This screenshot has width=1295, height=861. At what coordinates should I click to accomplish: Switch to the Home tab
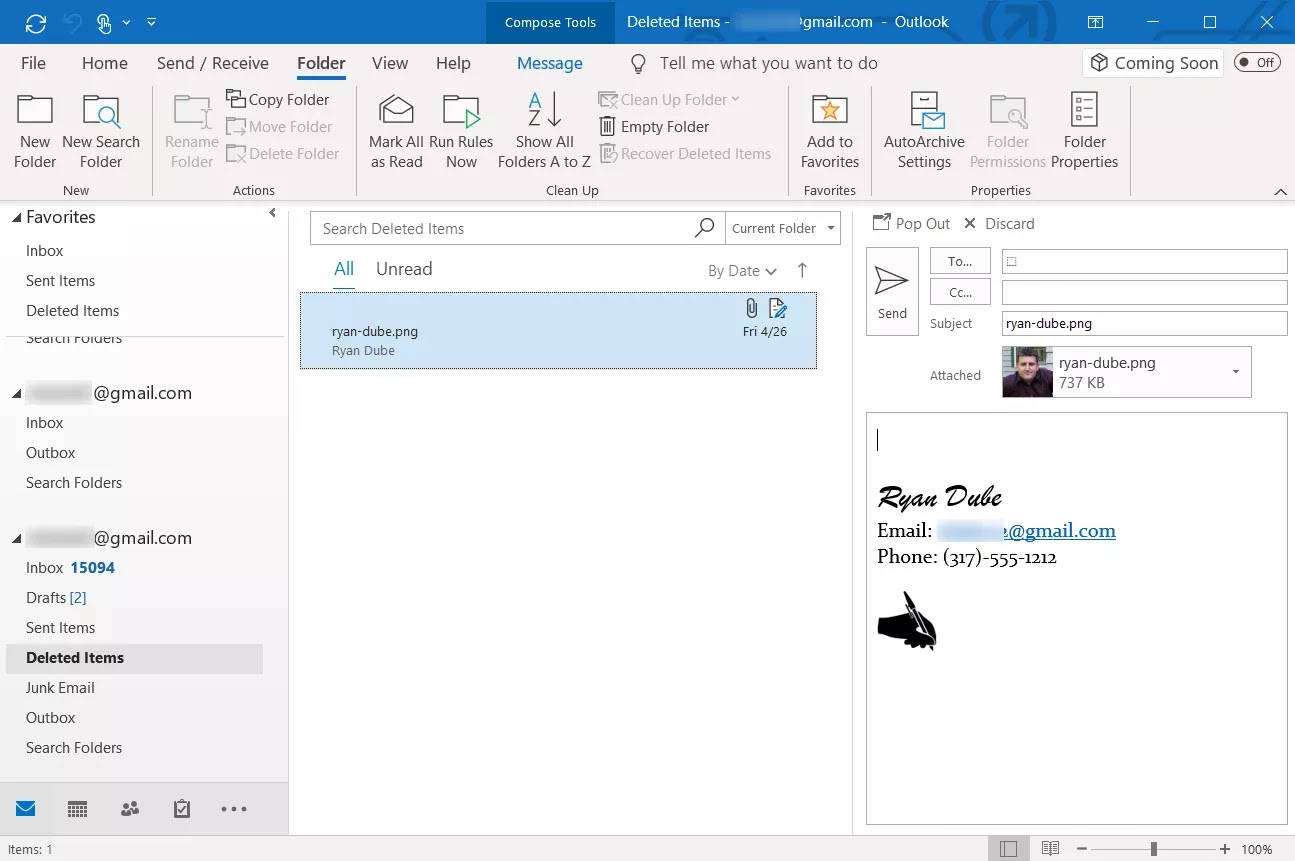(x=105, y=63)
